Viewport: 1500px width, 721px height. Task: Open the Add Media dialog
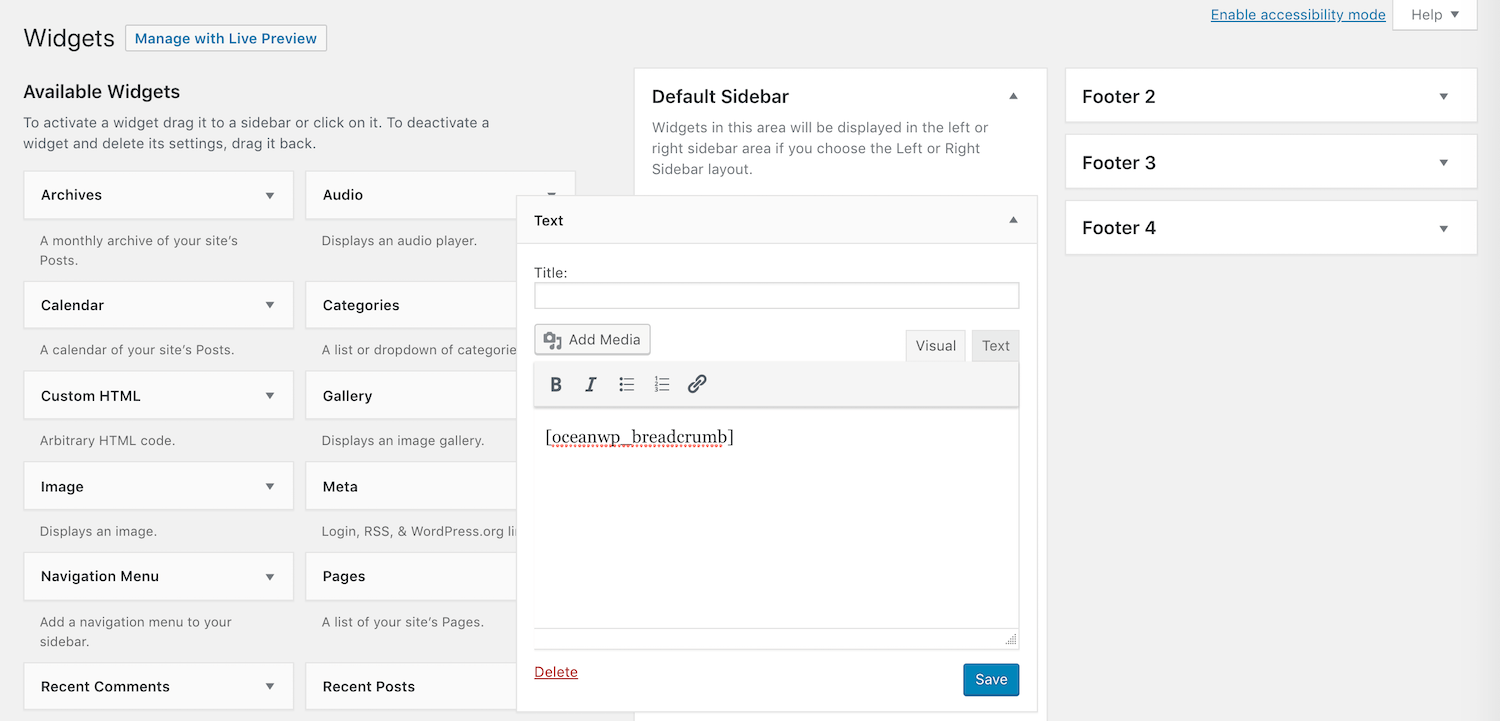[x=592, y=339]
